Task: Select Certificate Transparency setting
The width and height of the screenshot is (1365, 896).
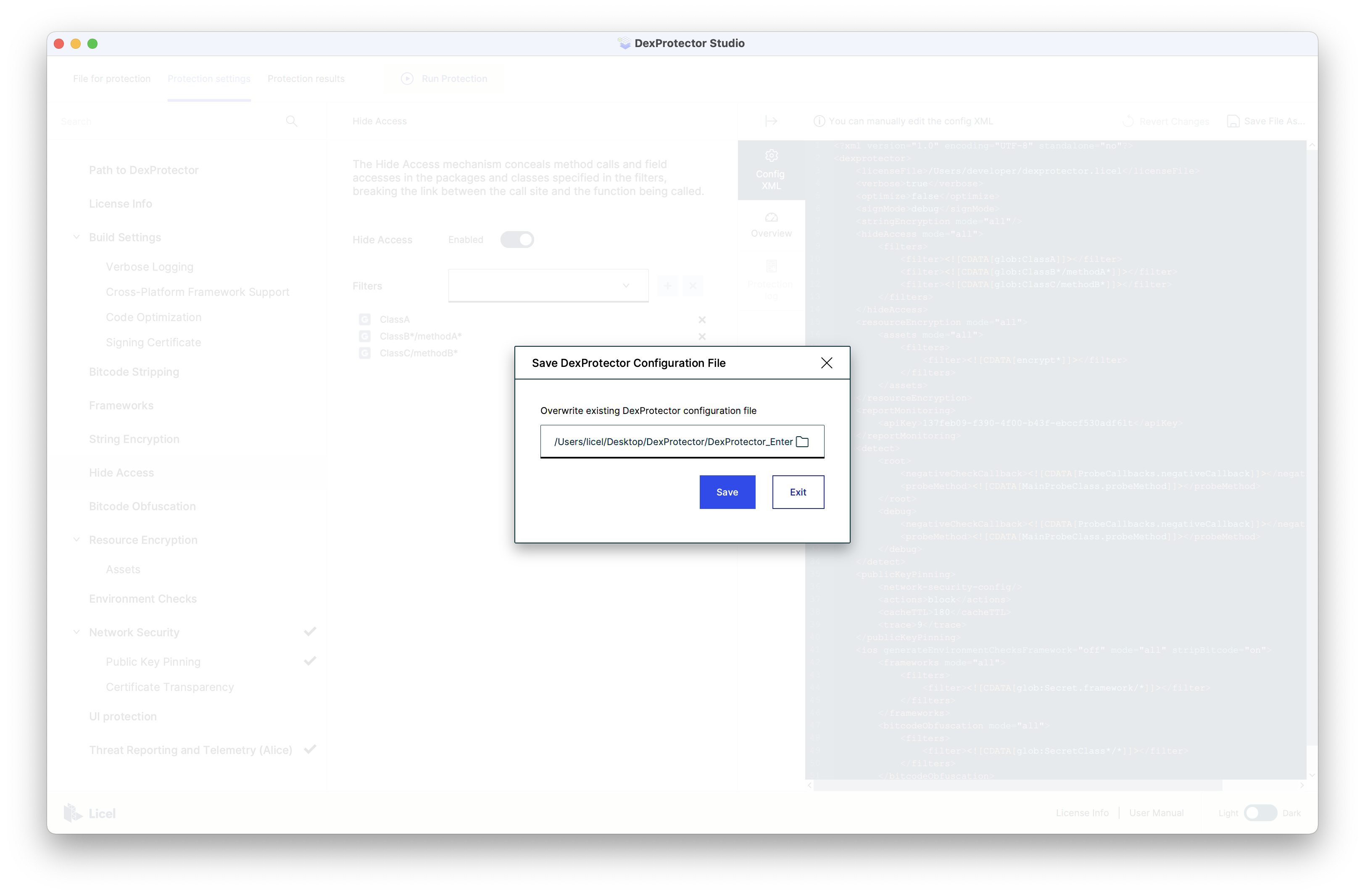Action: point(170,687)
